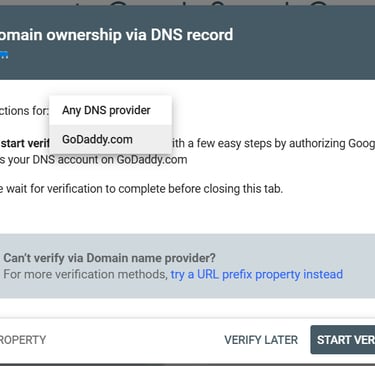The image size is (375, 366).
Task: Click the VERIFY LATER button
Action: [x=261, y=340]
